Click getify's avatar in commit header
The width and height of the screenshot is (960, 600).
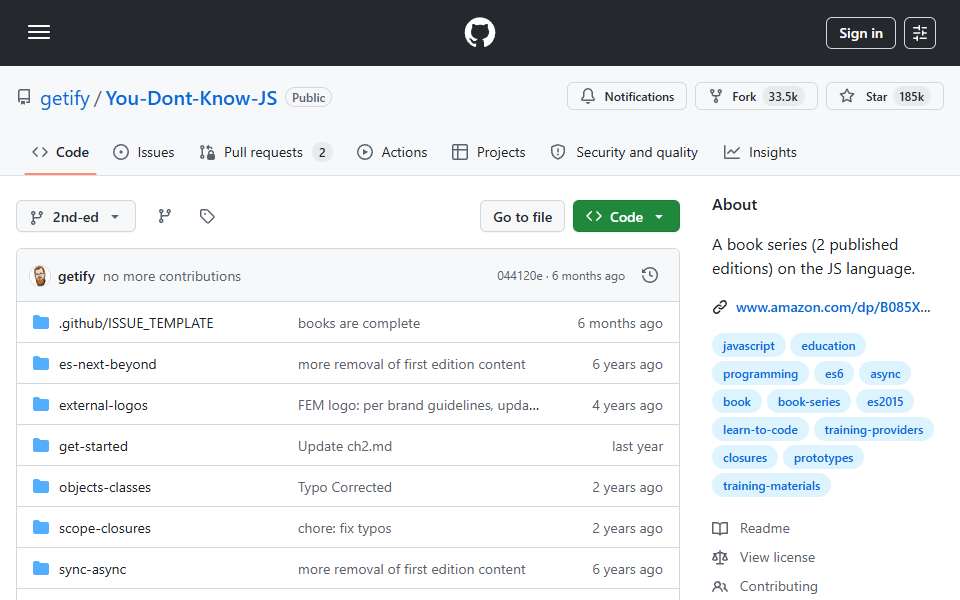(x=40, y=276)
